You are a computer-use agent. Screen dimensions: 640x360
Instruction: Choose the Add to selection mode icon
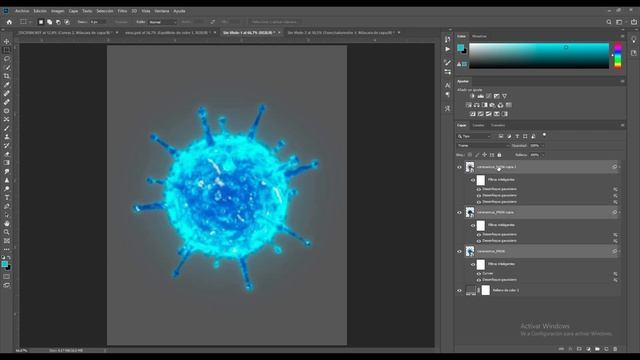[49, 22]
